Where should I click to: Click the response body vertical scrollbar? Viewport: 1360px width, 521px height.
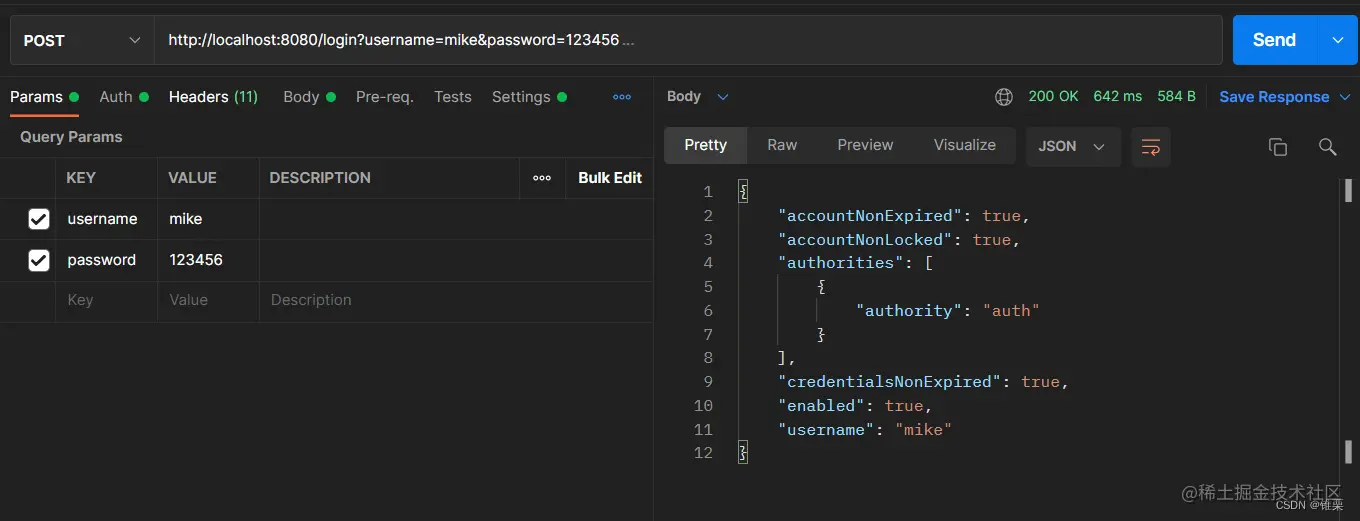coord(1348,300)
